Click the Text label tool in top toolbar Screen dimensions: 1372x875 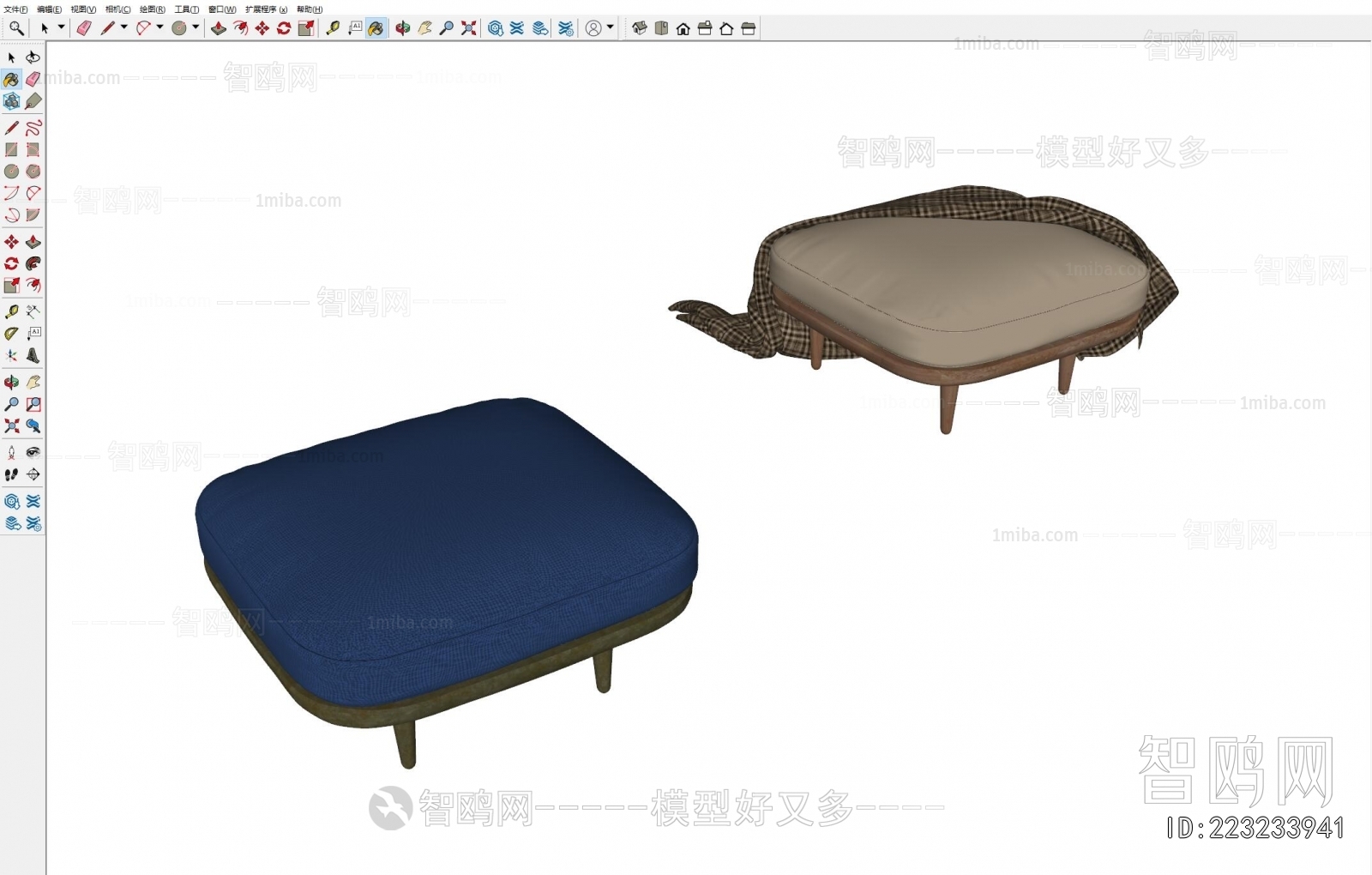tap(355, 28)
